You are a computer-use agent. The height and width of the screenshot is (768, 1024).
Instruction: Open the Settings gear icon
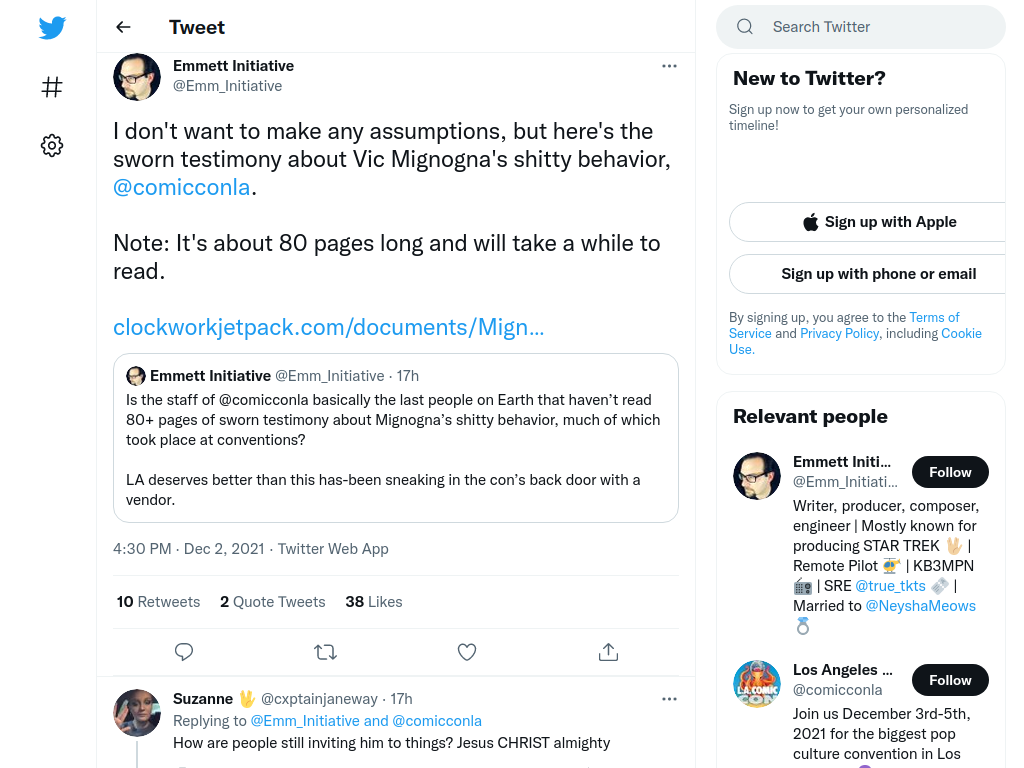coord(52,146)
